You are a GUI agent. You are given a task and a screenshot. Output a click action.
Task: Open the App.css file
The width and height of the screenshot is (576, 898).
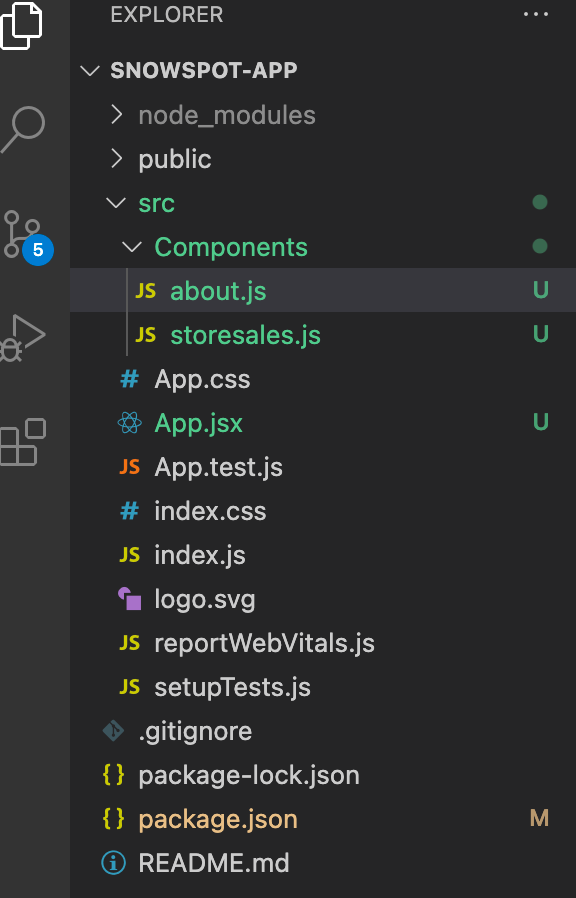coord(323,379)
